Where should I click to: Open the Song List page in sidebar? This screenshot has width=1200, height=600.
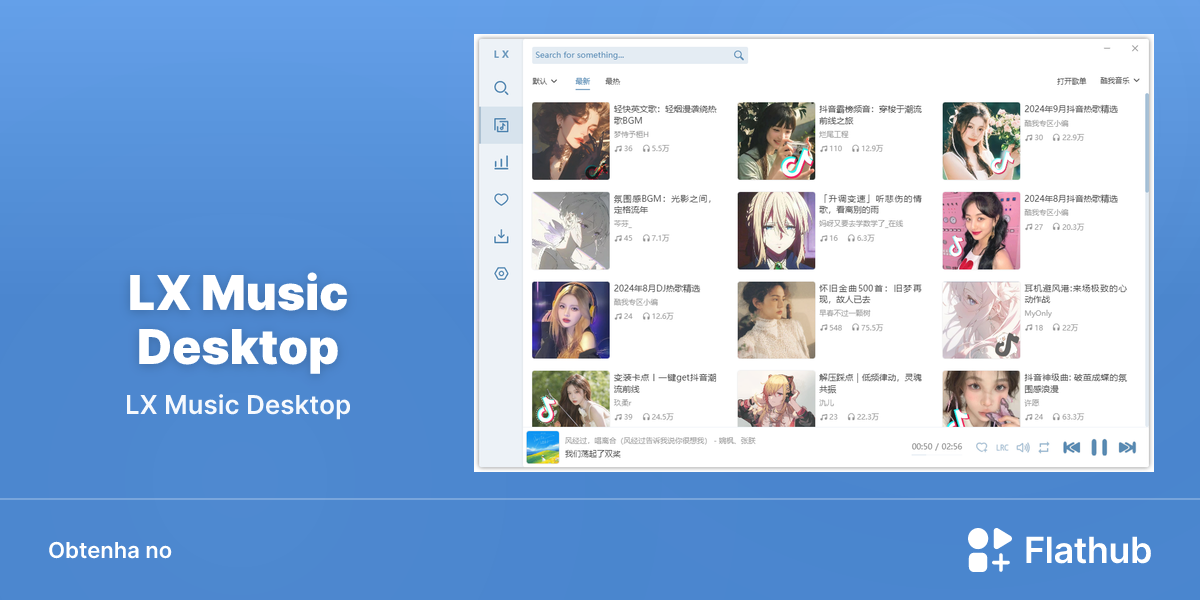tap(501, 125)
